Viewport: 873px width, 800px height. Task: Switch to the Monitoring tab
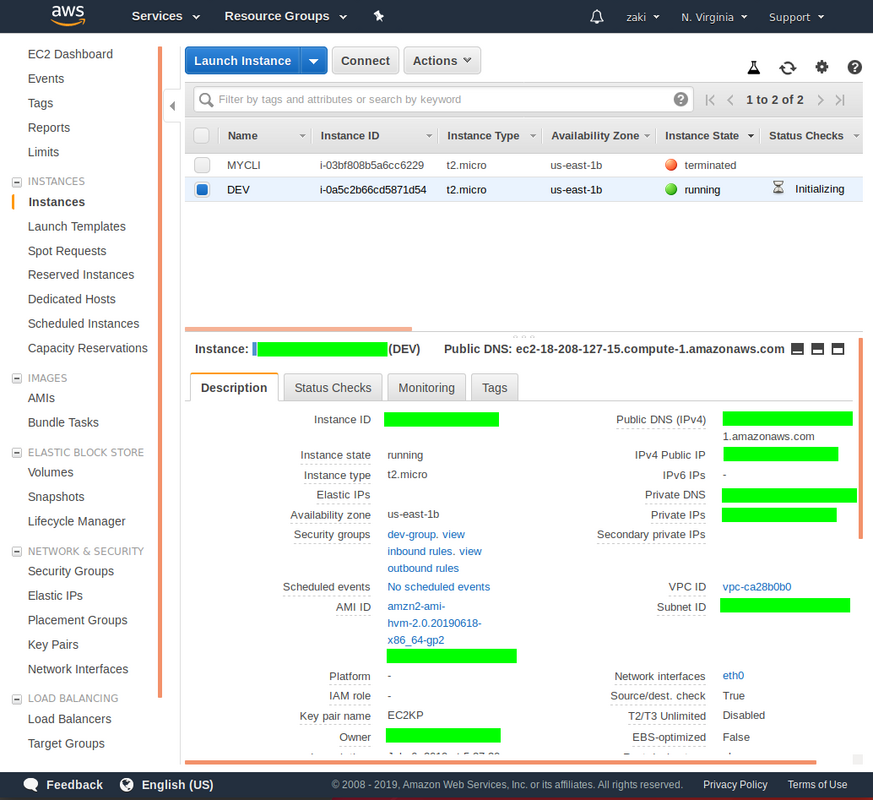tap(426, 386)
